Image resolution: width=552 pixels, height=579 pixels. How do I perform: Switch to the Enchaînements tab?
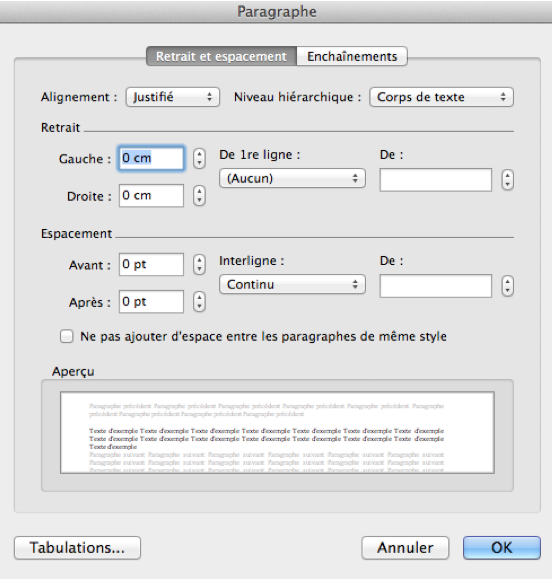coord(352,56)
